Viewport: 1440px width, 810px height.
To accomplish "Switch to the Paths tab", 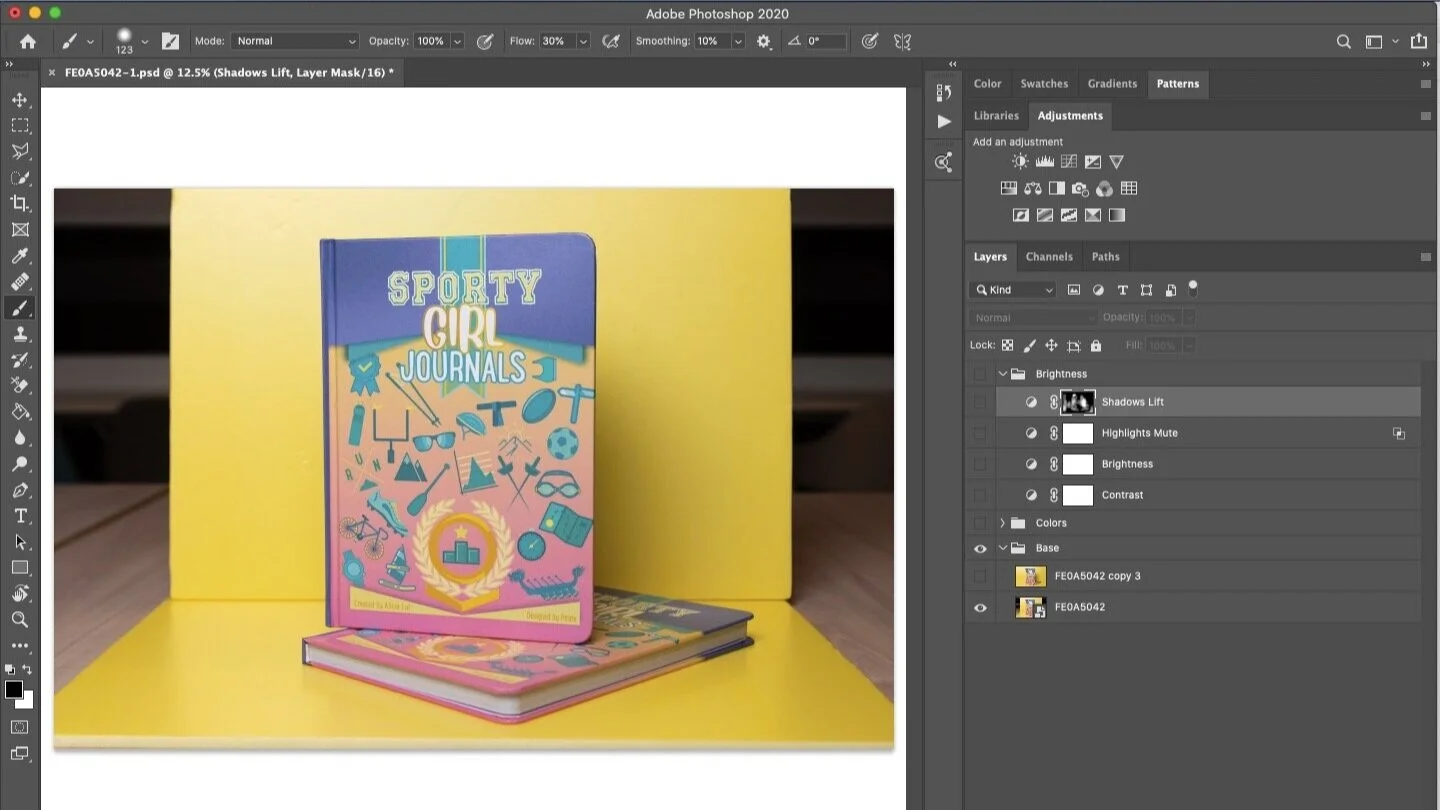I will [1105, 257].
